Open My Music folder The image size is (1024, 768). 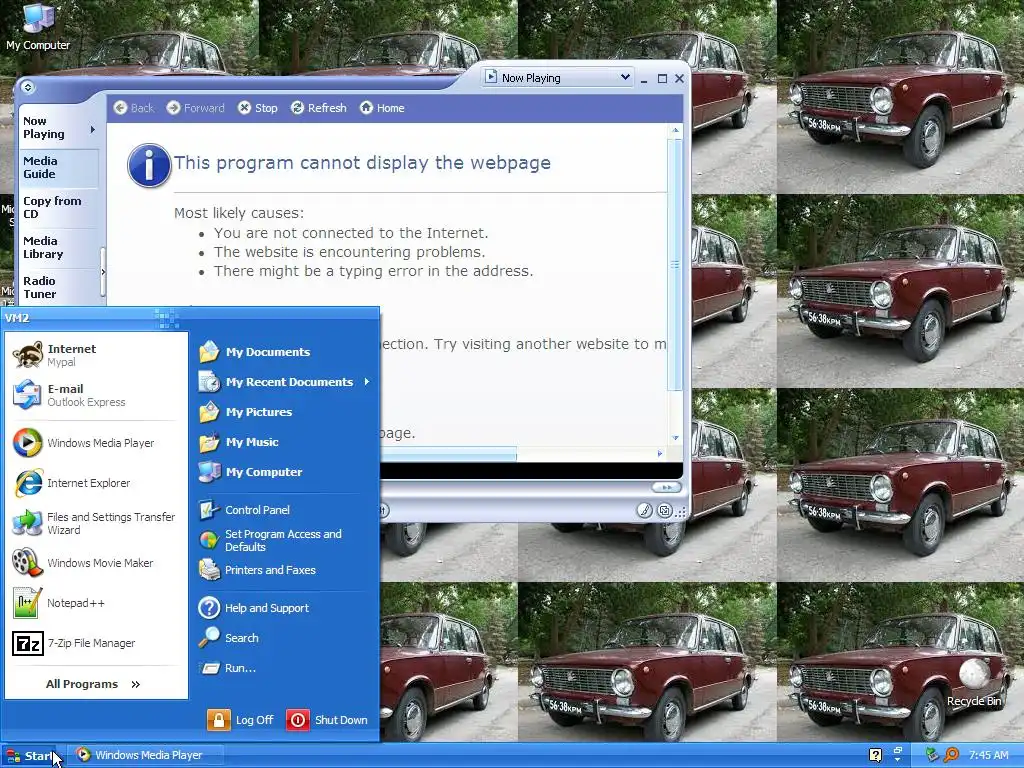[x=284, y=442]
